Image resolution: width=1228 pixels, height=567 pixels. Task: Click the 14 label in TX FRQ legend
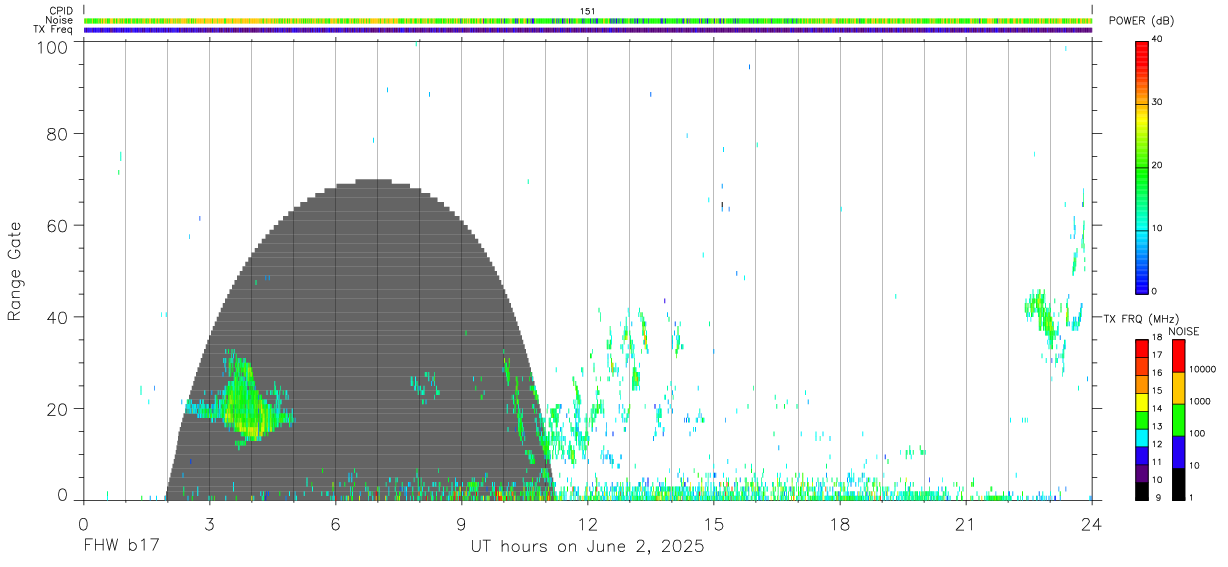1157,408
